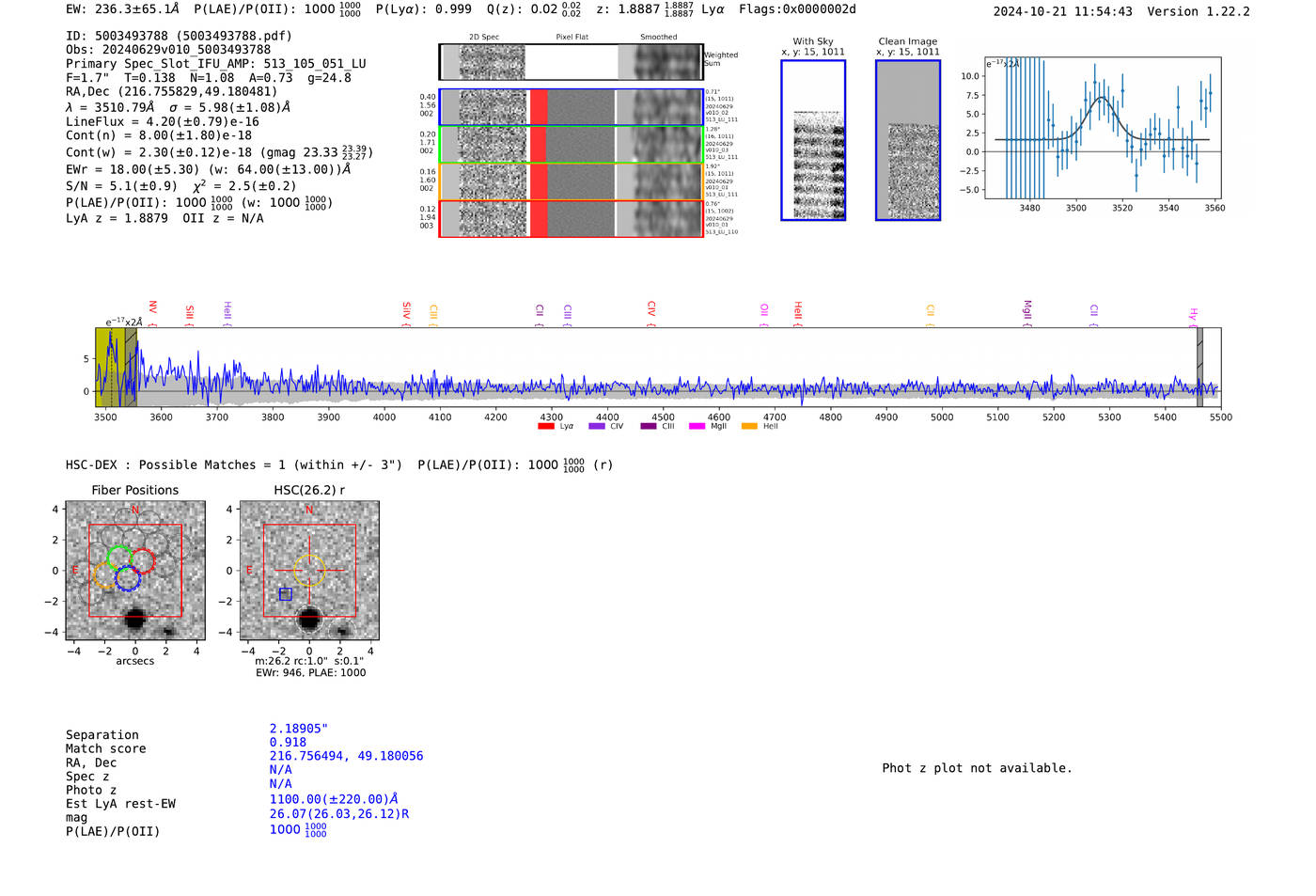Select the Est LyA rest-EW value 1100.00(±220.00)Å
1316x896 pixels.
[x=334, y=799]
